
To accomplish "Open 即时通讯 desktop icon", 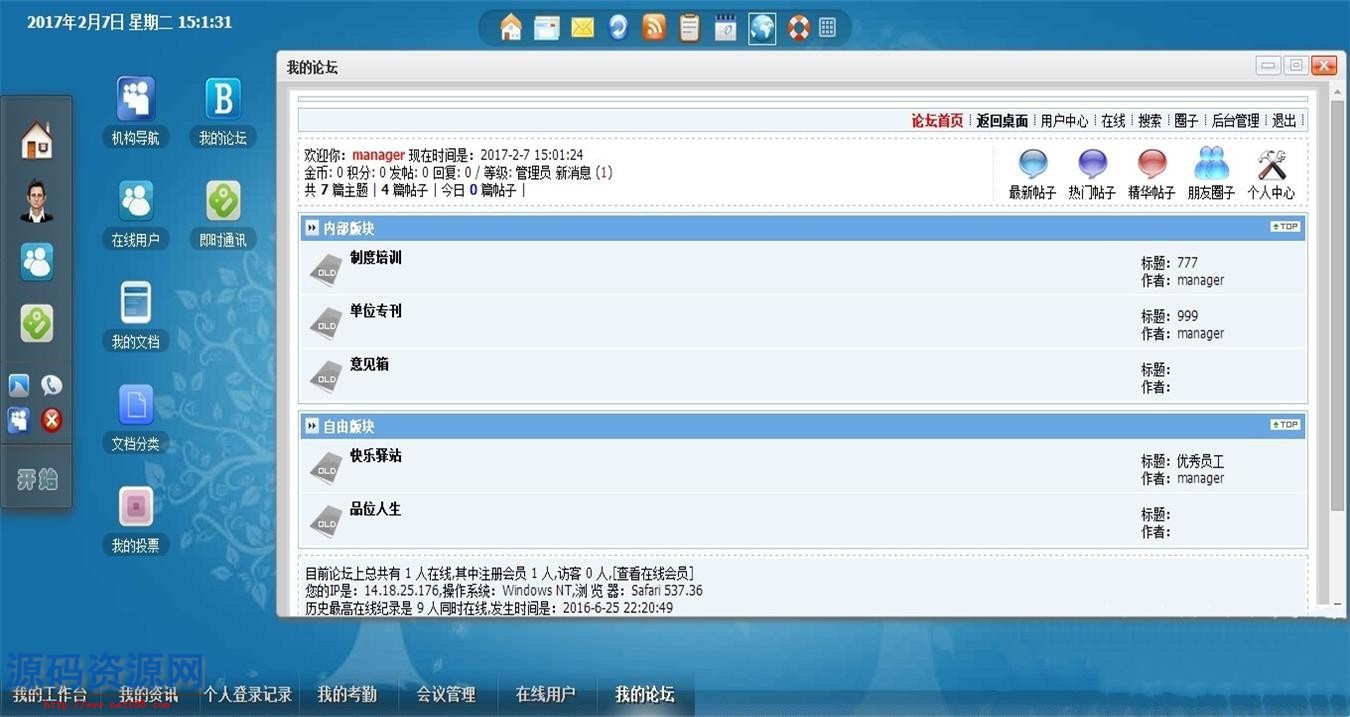I will tap(223, 202).
